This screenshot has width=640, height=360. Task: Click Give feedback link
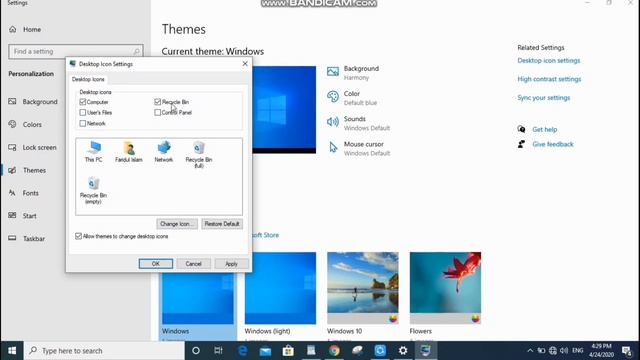[x=553, y=144]
